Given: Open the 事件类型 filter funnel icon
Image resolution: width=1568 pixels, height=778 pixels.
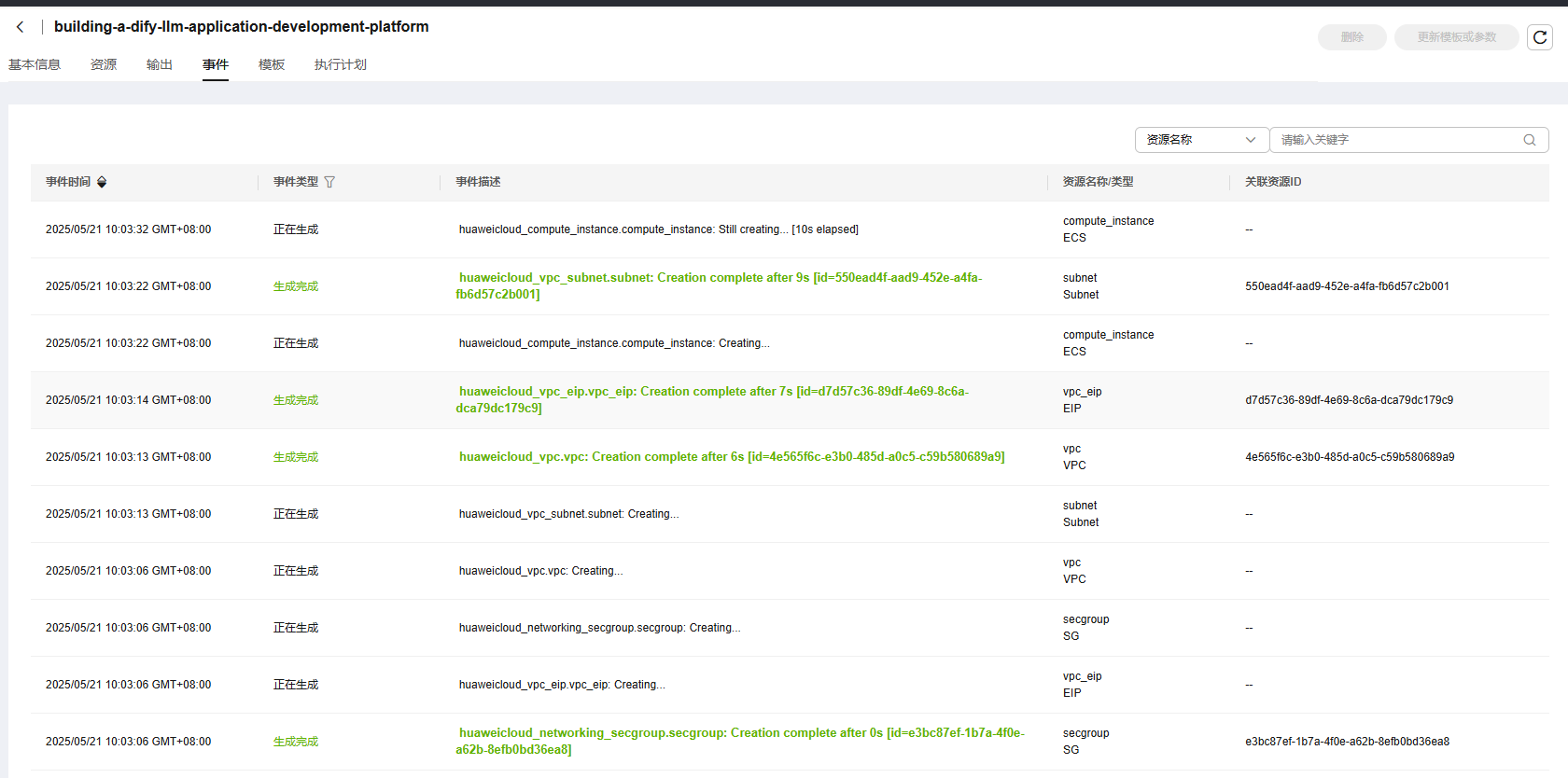Looking at the screenshot, I should 329,182.
